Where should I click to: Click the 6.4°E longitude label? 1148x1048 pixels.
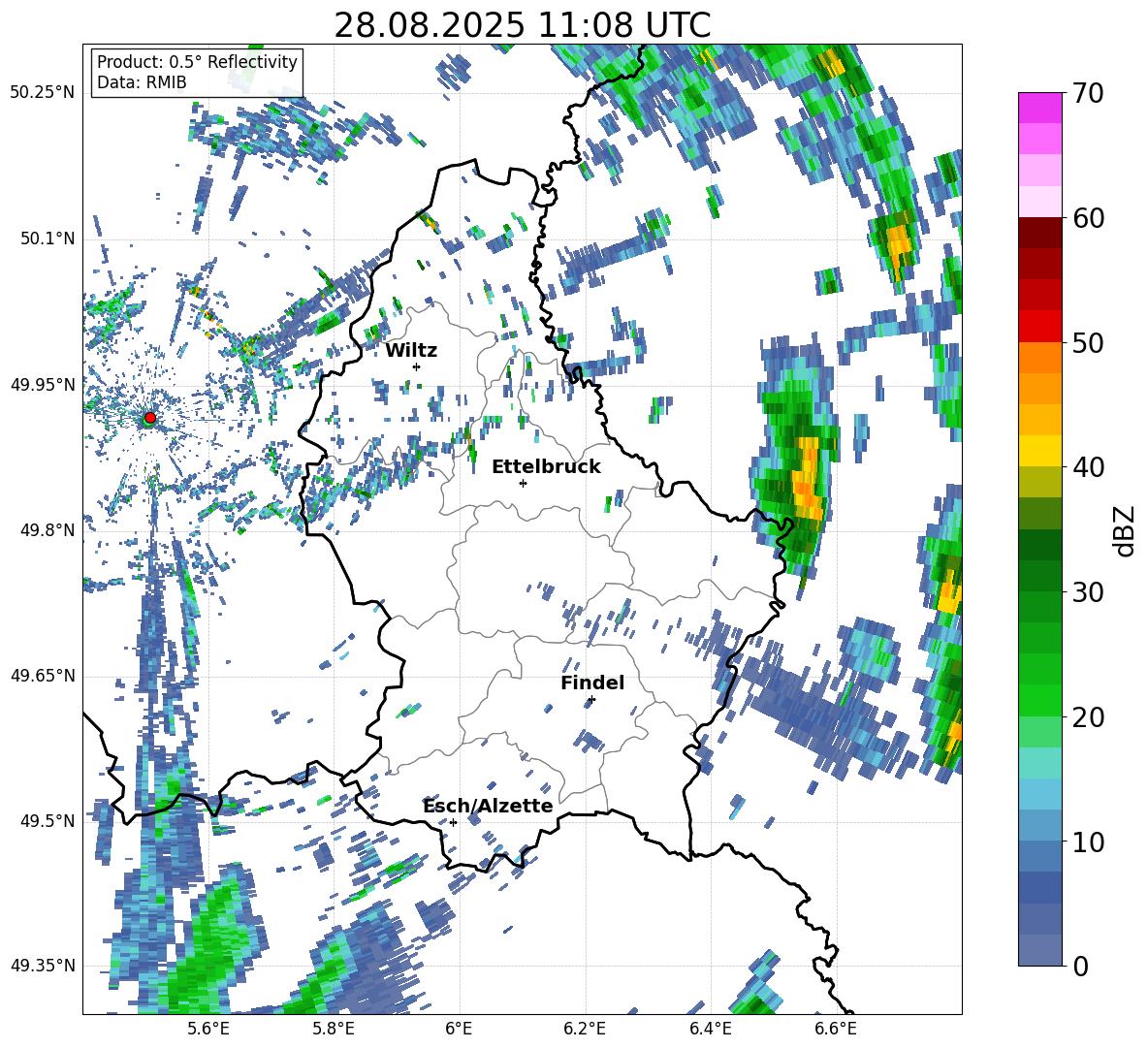pos(710,1029)
